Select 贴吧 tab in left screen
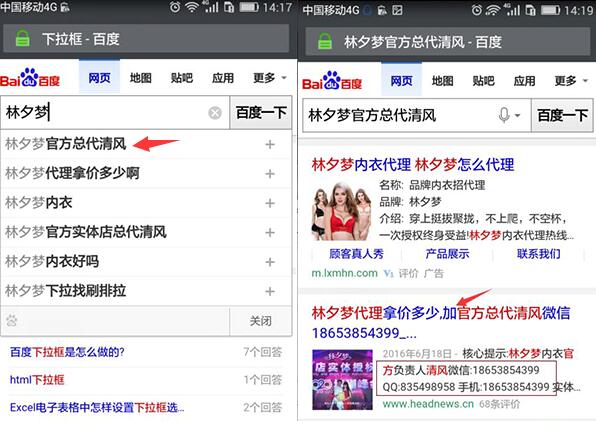The width and height of the screenshot is (596, 421). coord(182,78)
